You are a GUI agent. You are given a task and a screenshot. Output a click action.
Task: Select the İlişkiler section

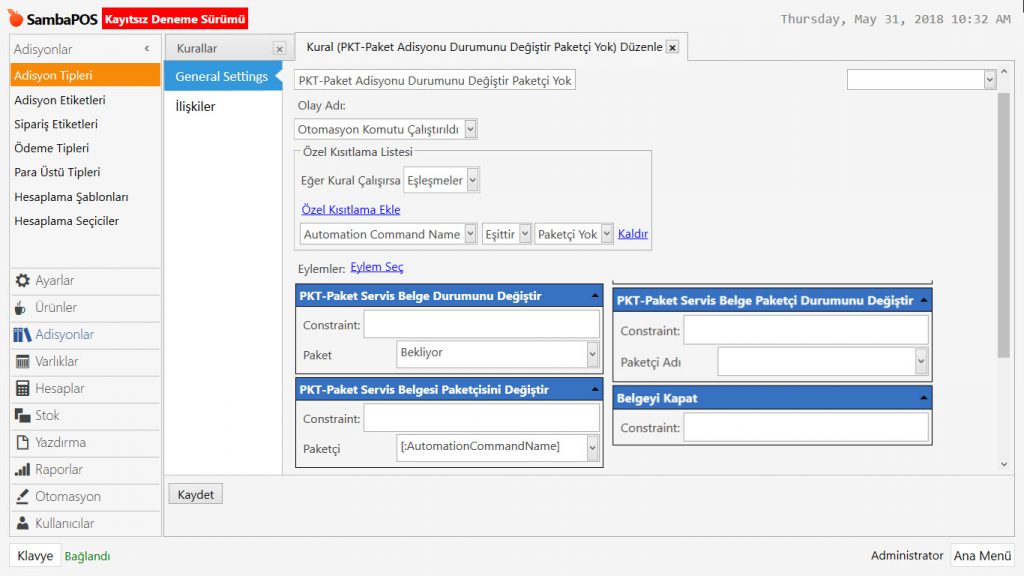coord(195,107)
